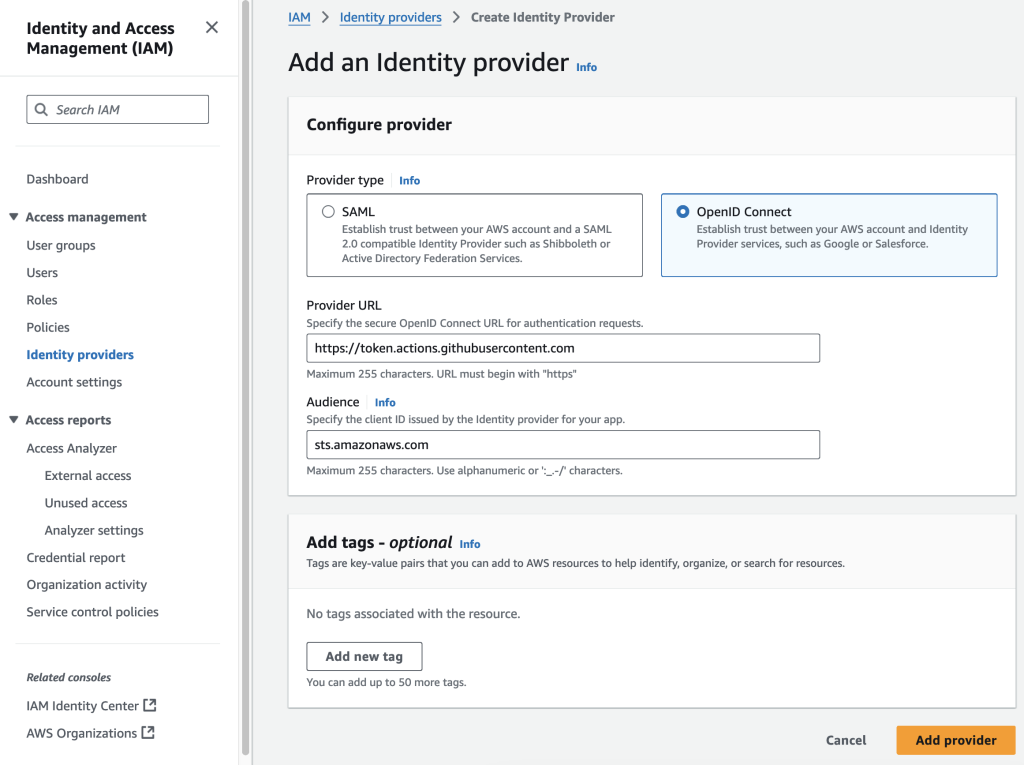Add a new tag

364,656
